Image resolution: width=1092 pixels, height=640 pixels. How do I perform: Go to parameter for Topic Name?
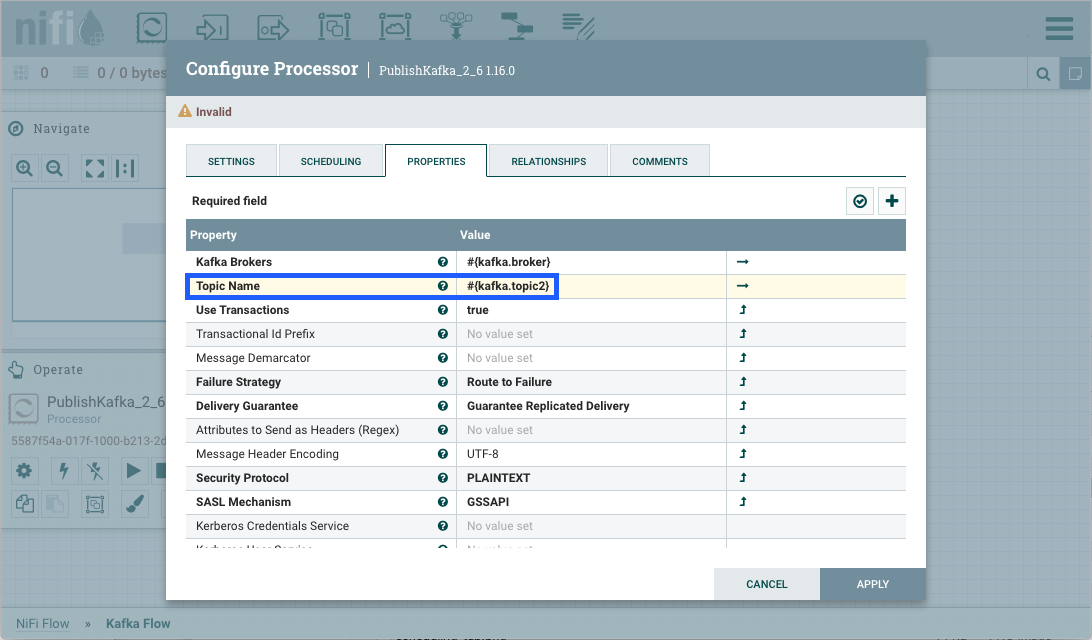tap(743, 286)
